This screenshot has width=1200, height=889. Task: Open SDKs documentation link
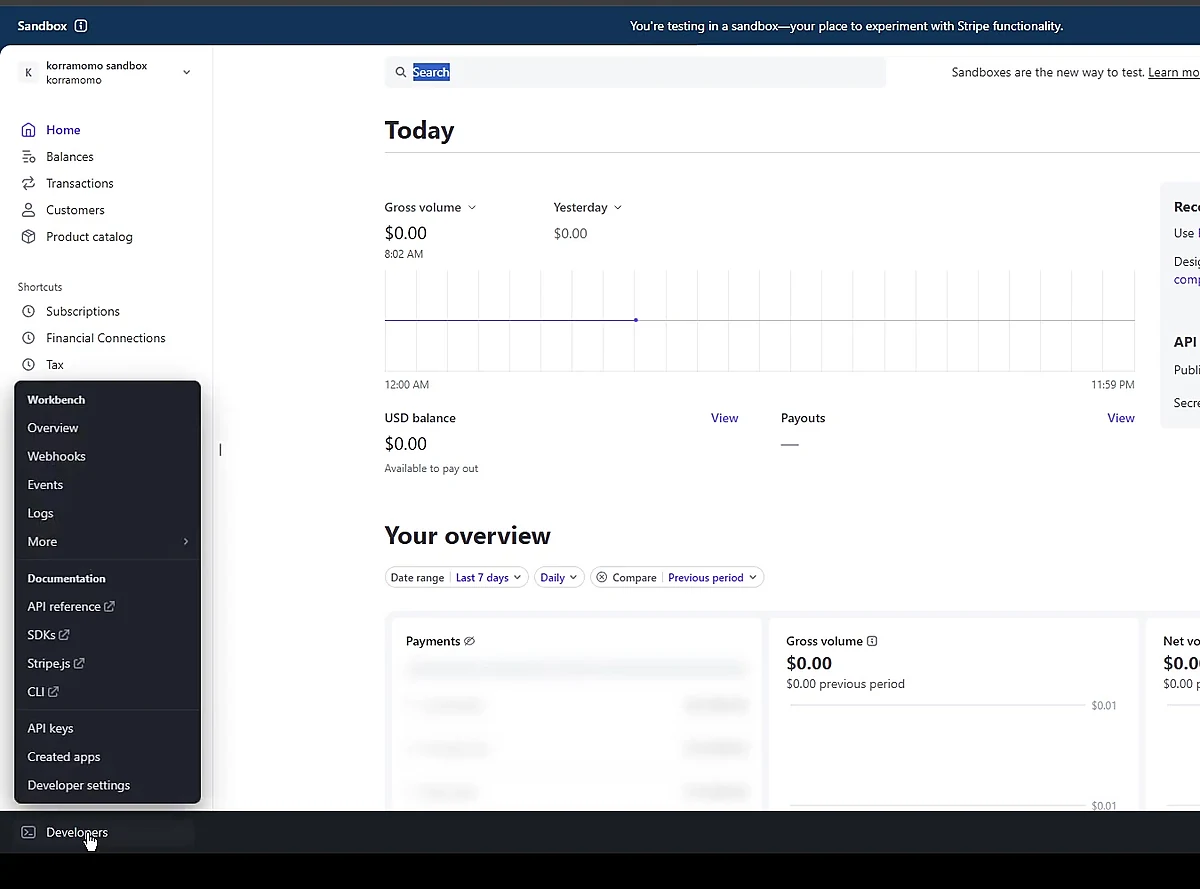48,635
